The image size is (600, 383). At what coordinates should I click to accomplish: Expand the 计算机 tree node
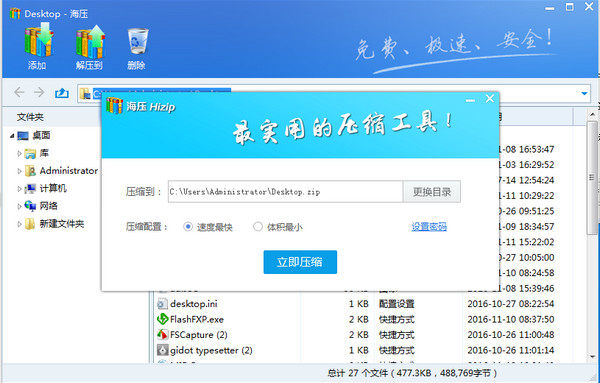pos(19,189)
